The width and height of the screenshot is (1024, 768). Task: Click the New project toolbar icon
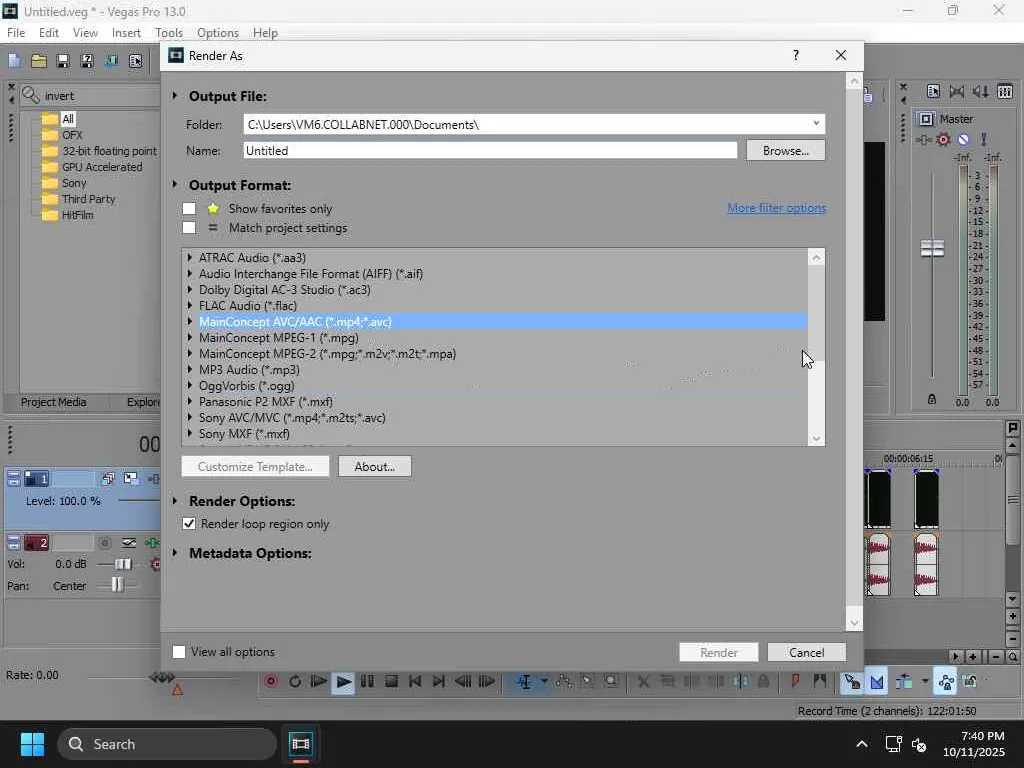[14, 61]
